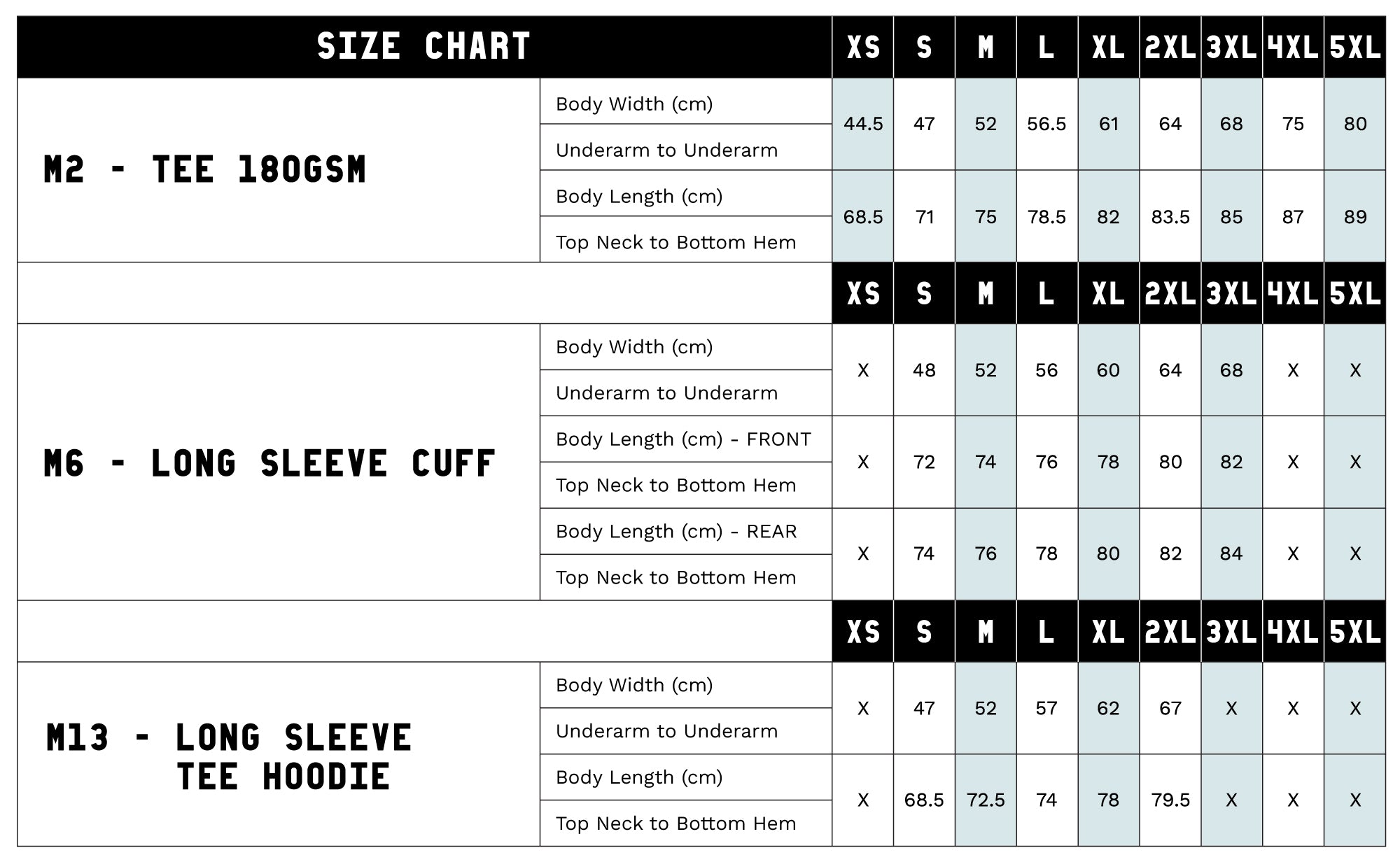1400x862 pixels.
Task: Select the 89 body length cell
Action: 1355,217
